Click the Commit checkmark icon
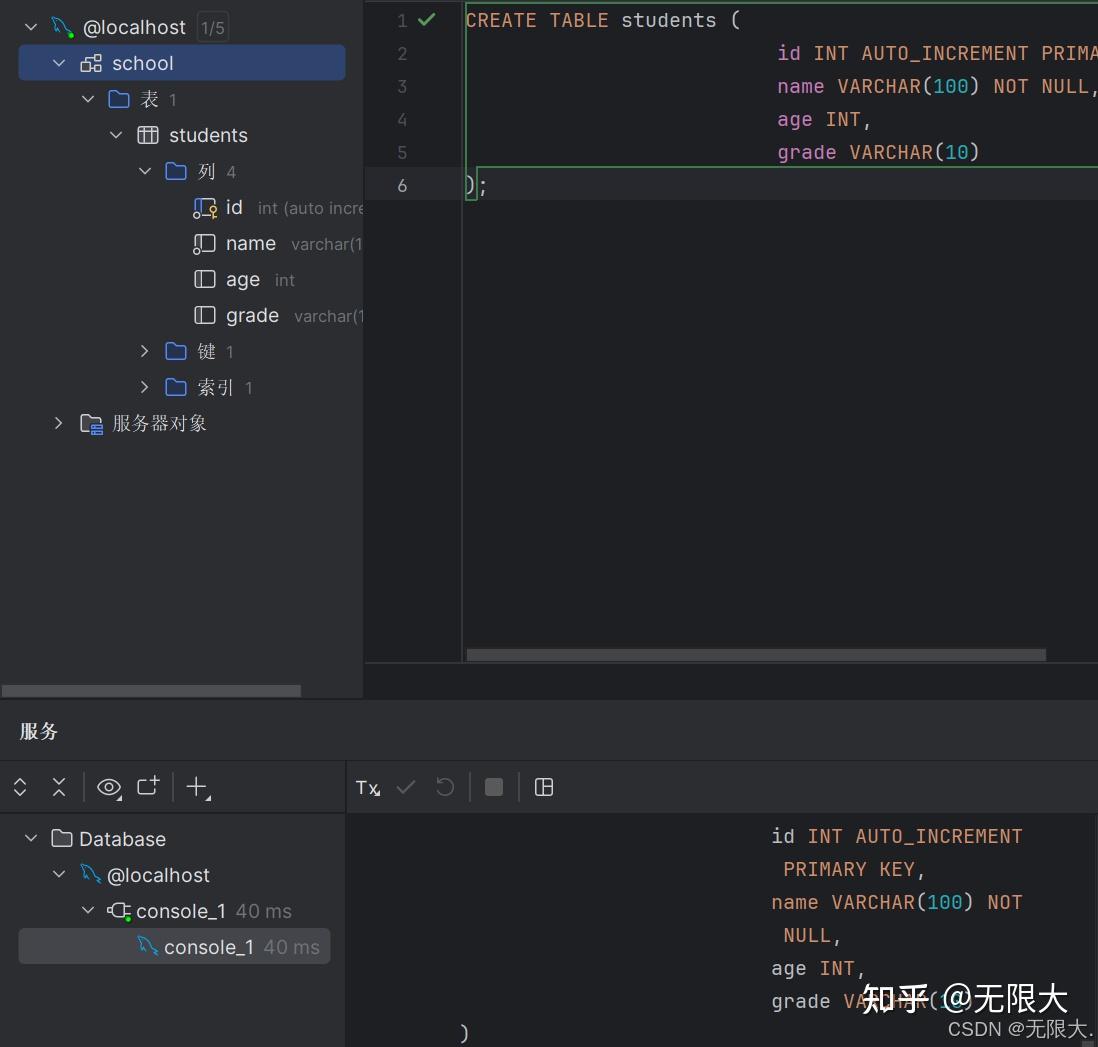 pyautogui.click(x=406, y=787)
